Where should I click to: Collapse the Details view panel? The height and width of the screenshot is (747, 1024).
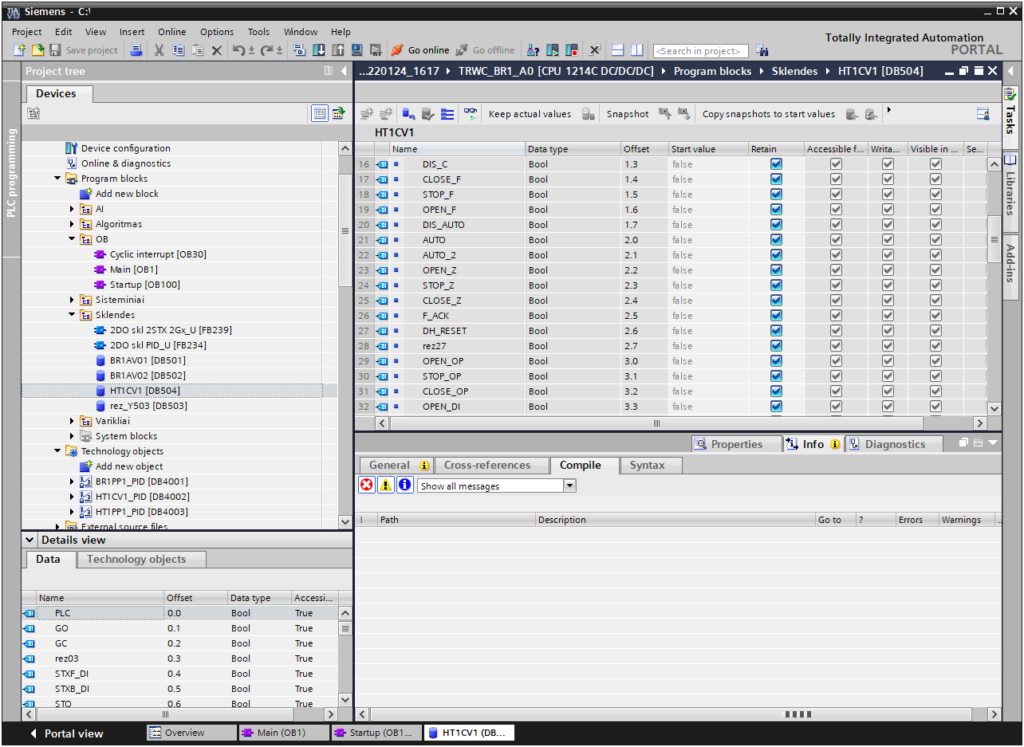pos(29,540)
